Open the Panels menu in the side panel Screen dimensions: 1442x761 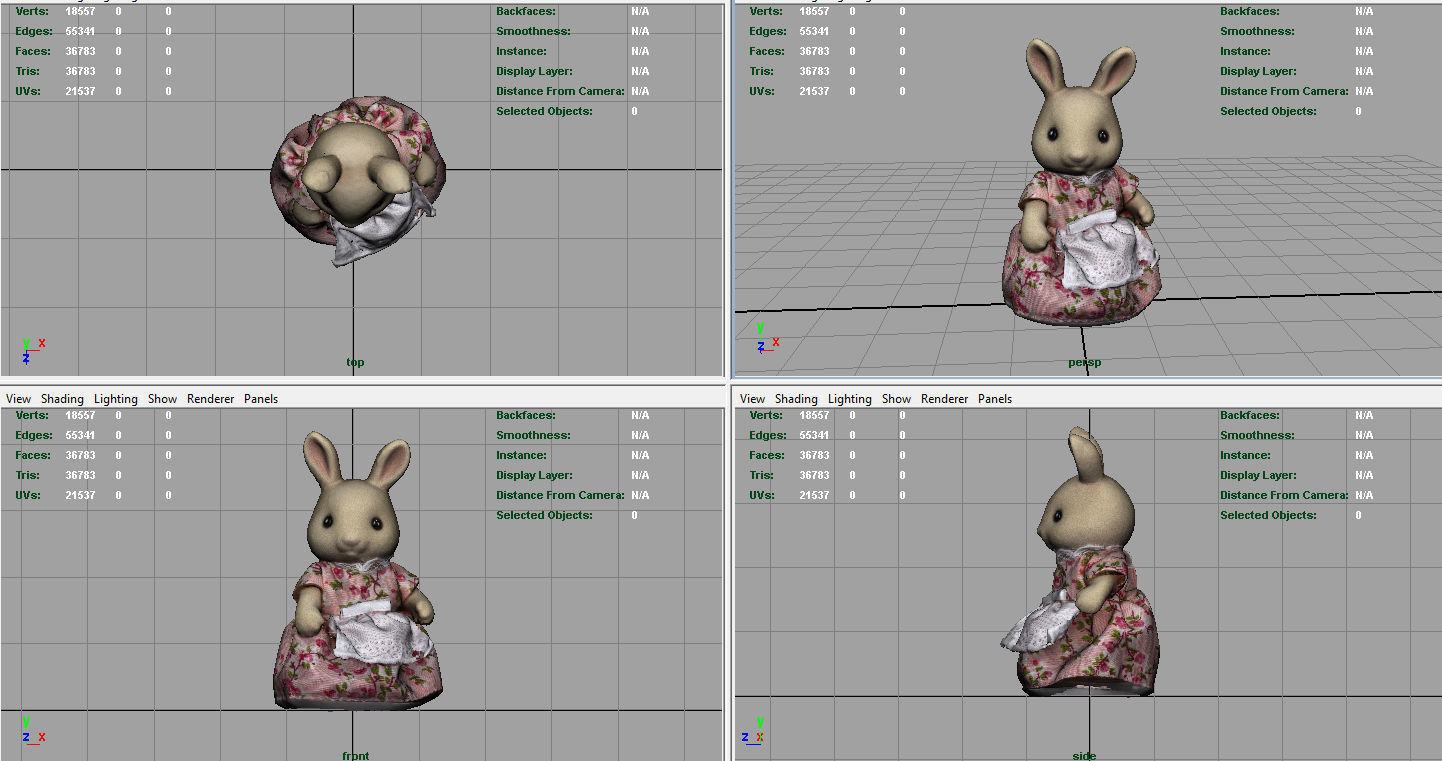point(995,398)
